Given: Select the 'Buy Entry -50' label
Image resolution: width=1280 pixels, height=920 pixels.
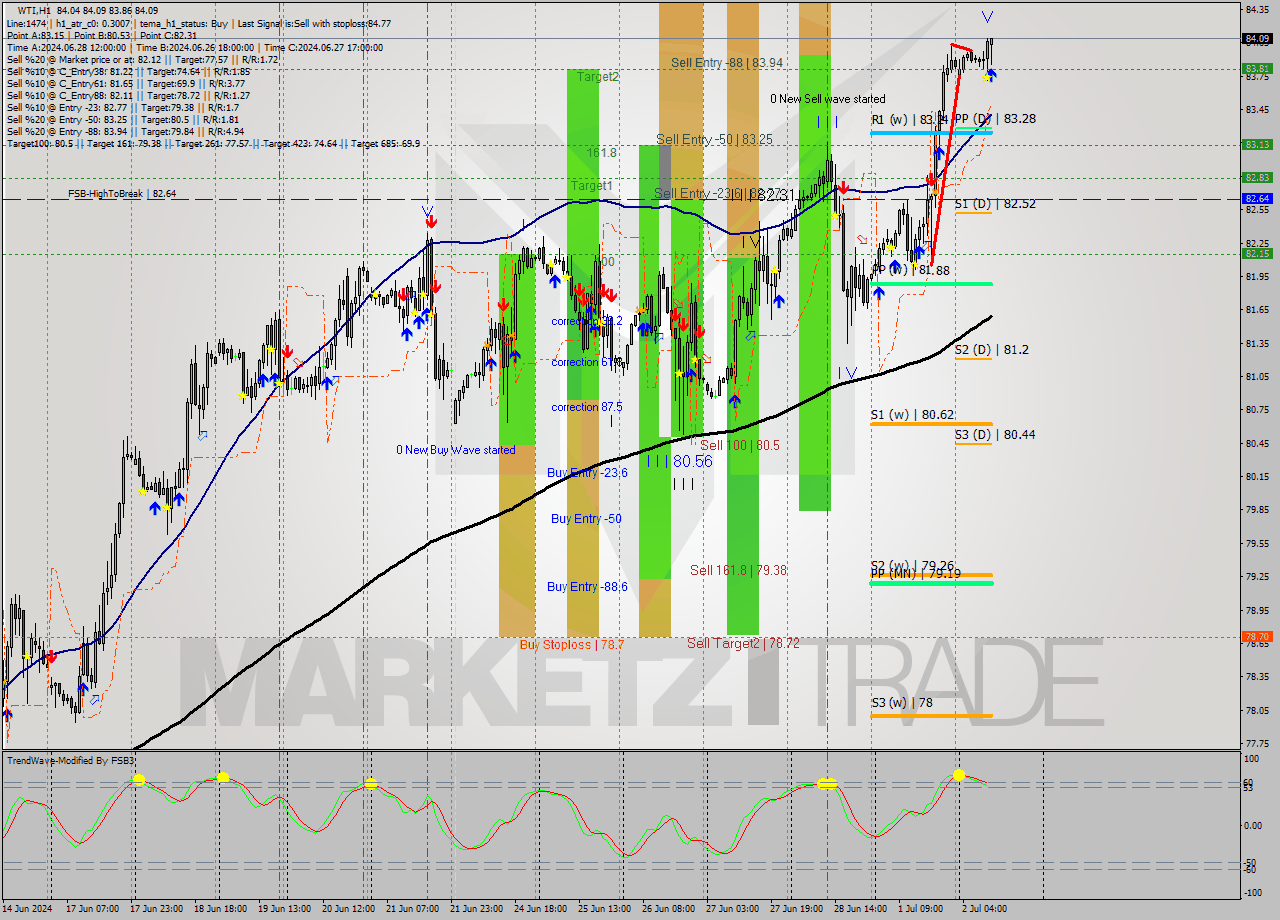Looking at the screenshot, I should (x=586, y=518).
